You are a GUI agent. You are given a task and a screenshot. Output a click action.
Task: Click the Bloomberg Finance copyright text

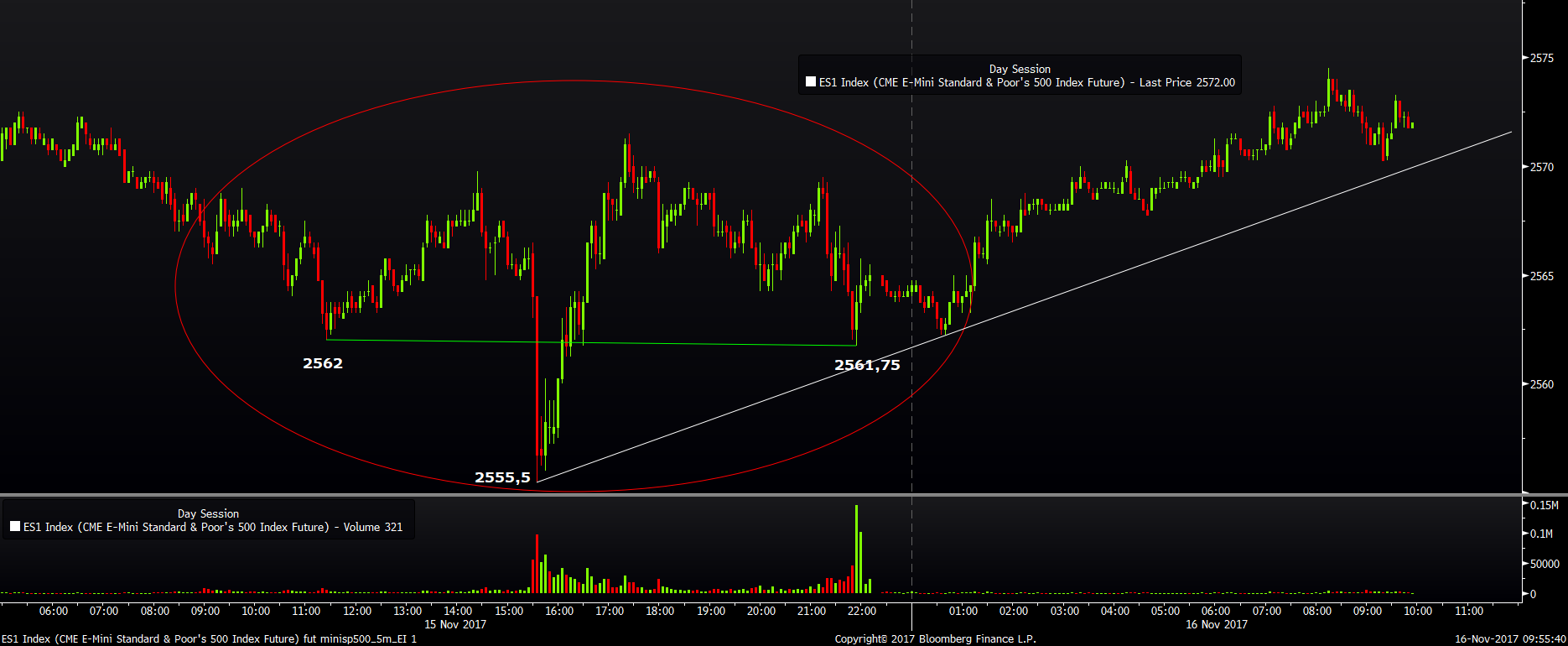(936, 639)
